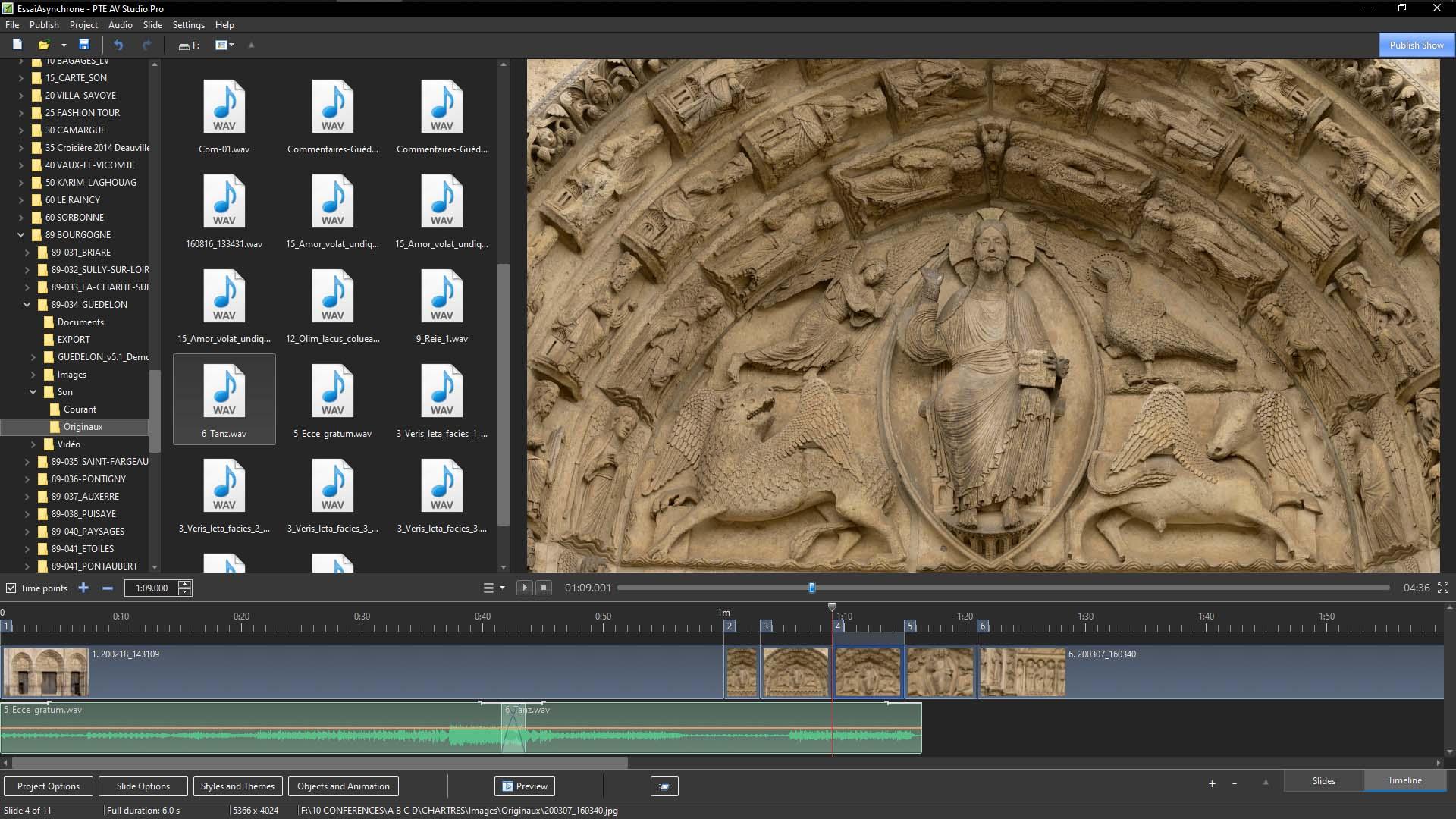This screenshot has height=819, width=1456.
Task: Collapse the 89 BOURGOGNE folder
Action: pyautogui.click(x=21, y=235)
